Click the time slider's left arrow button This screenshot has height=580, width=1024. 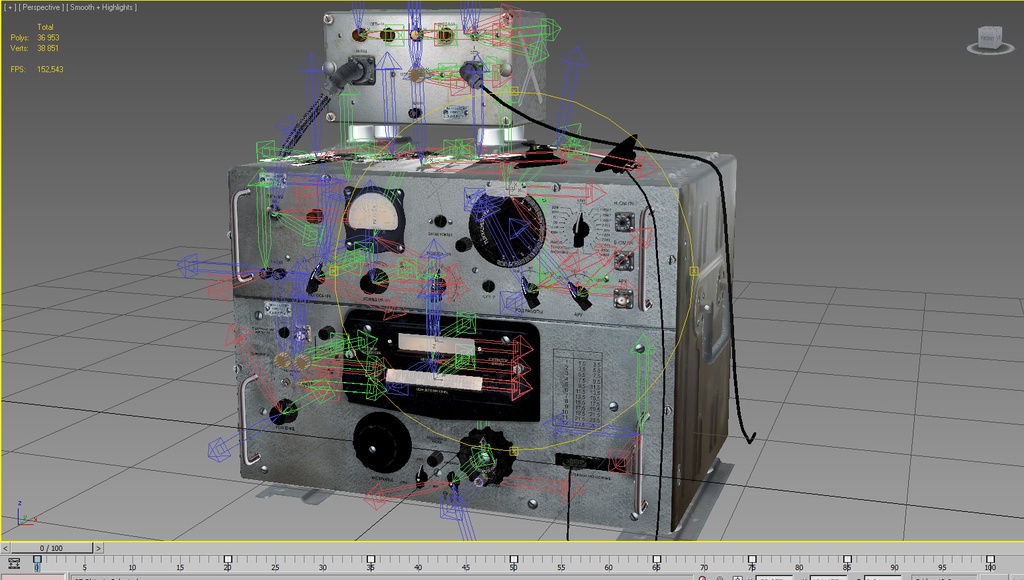[x=5, y=548]
